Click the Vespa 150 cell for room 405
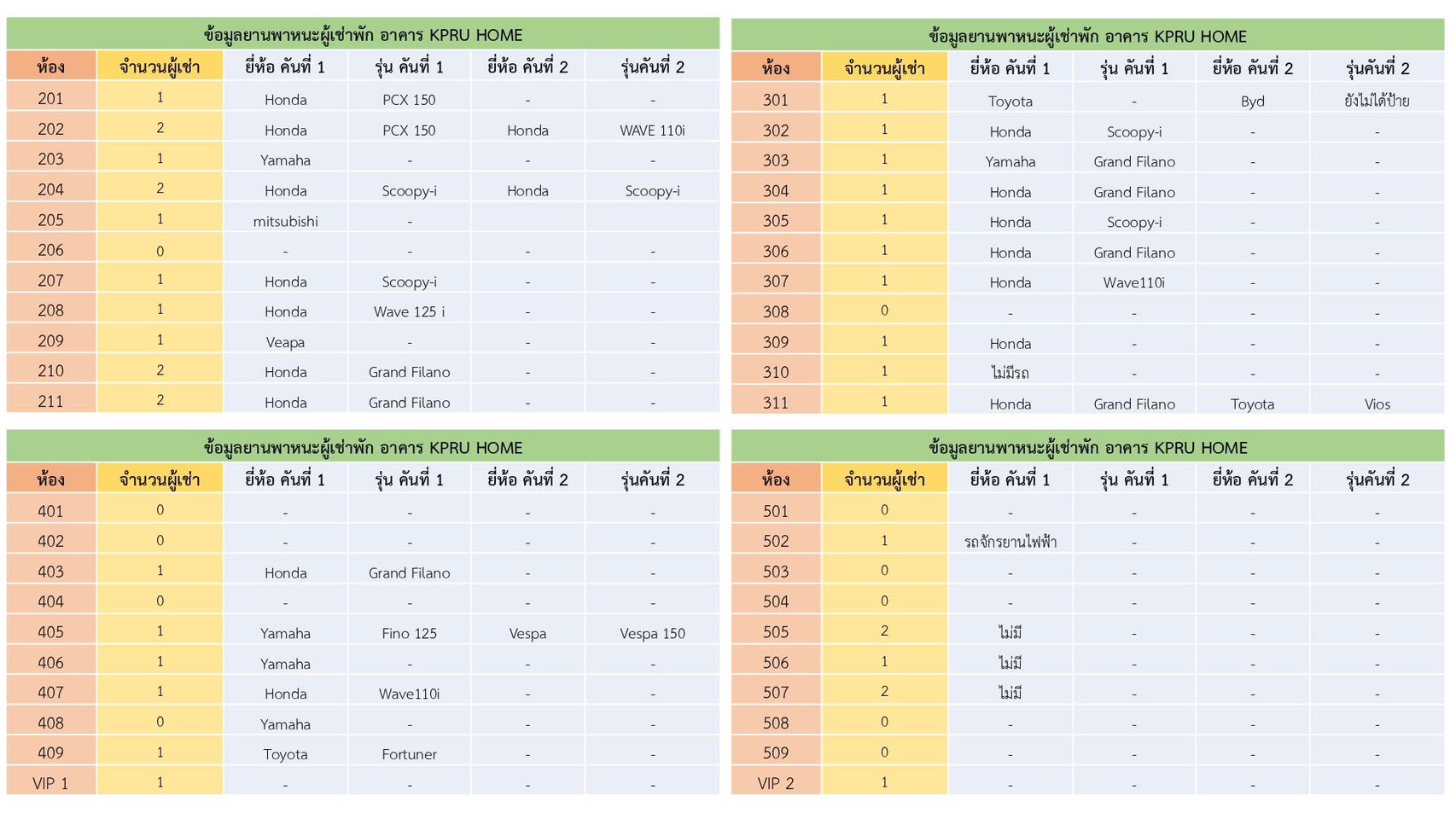The width and height of the screenshot is (1456, 819). 652,633
